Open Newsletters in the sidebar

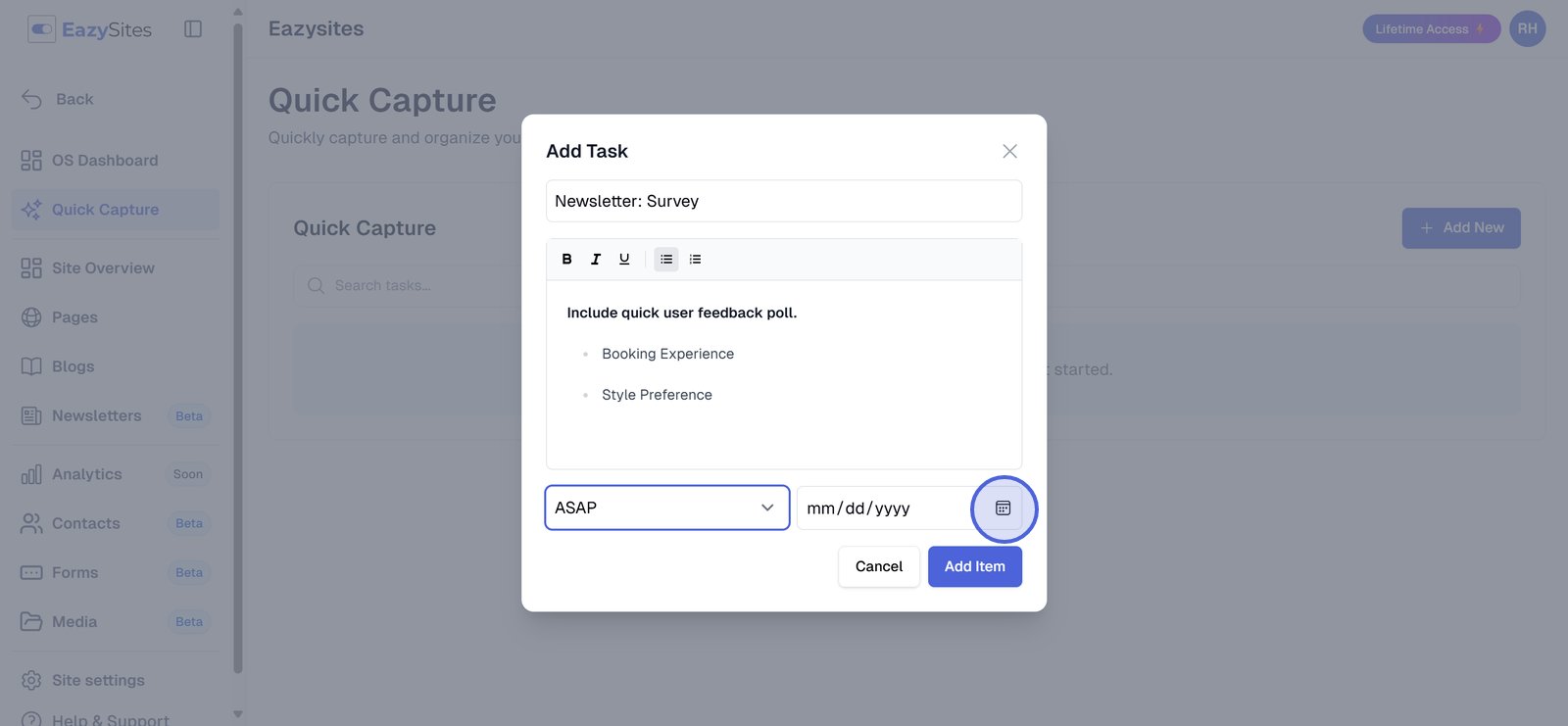click(x=96, y=415)
